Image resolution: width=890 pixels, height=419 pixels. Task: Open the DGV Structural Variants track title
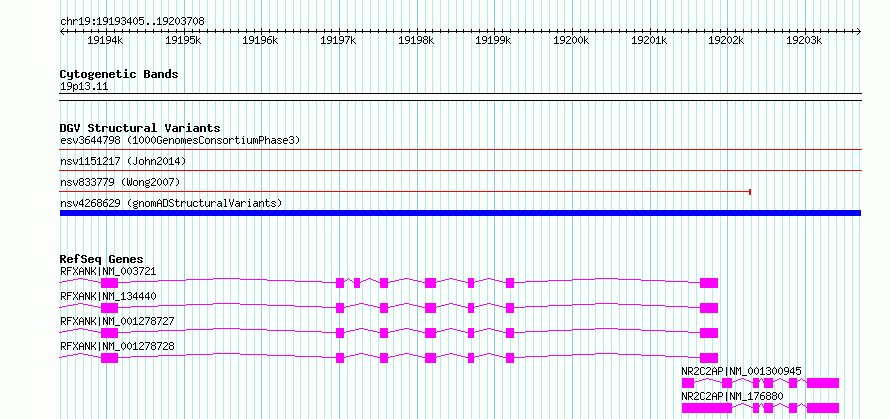(140, 128)
